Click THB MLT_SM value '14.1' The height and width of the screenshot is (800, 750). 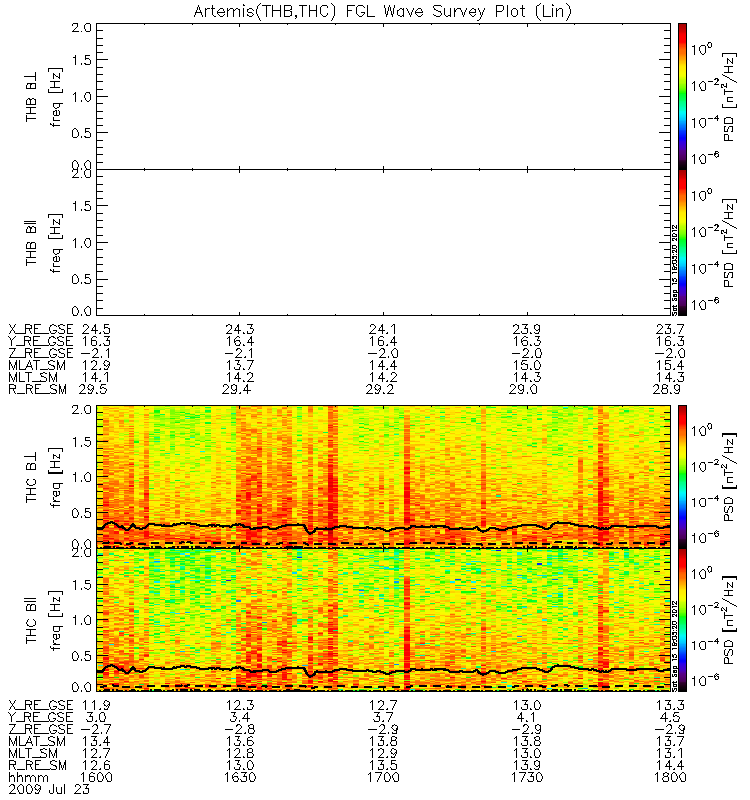[x=96, y=378]
